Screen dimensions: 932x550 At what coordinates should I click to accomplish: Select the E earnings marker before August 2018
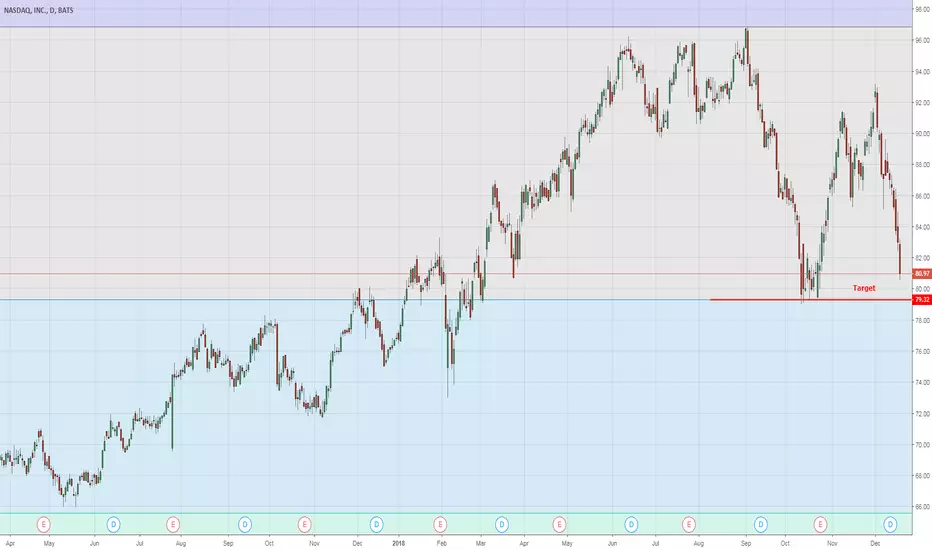tap(688, 524)
